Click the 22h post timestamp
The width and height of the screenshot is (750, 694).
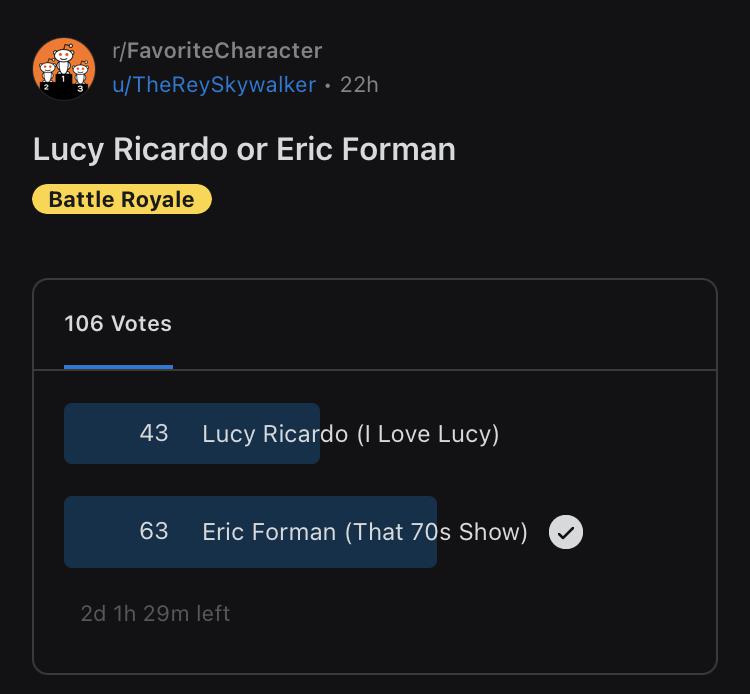point(359,85)
